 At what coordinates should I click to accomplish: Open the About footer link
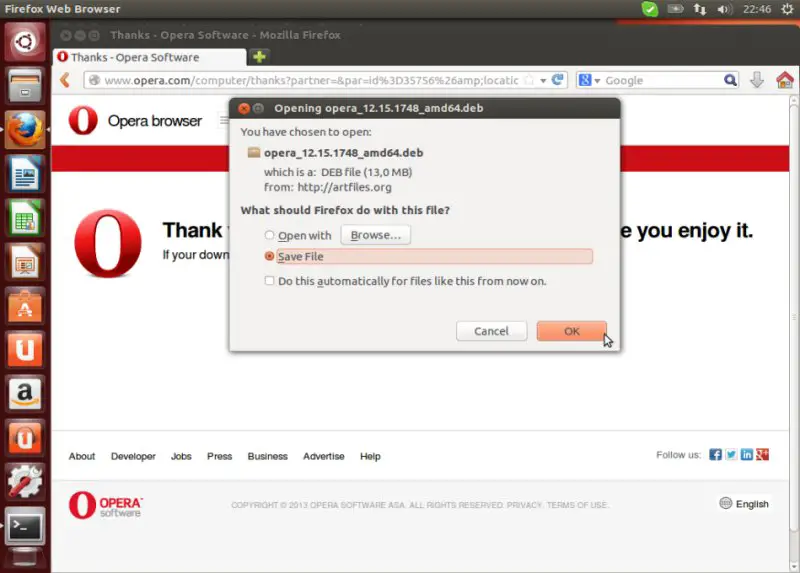tap(82, 456)
